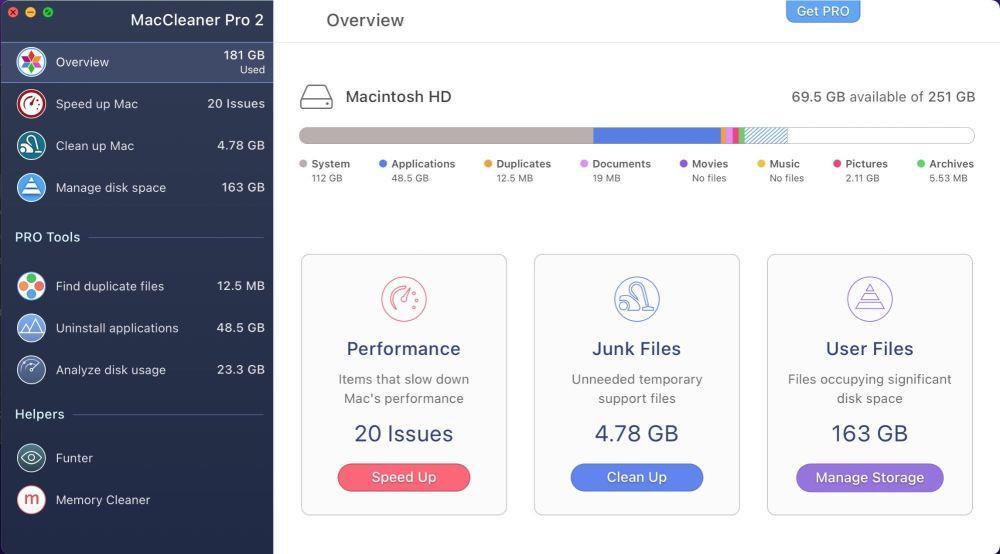Click the blue Clean Up button
This screenshot has height=554, width=1000.
click(x=636, y=477)
